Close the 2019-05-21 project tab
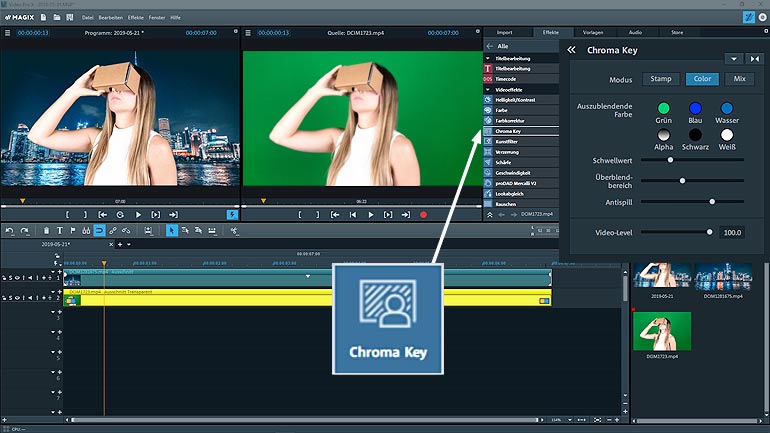The width and height of the screenshot is (770, 433). [x=111, y=244]
